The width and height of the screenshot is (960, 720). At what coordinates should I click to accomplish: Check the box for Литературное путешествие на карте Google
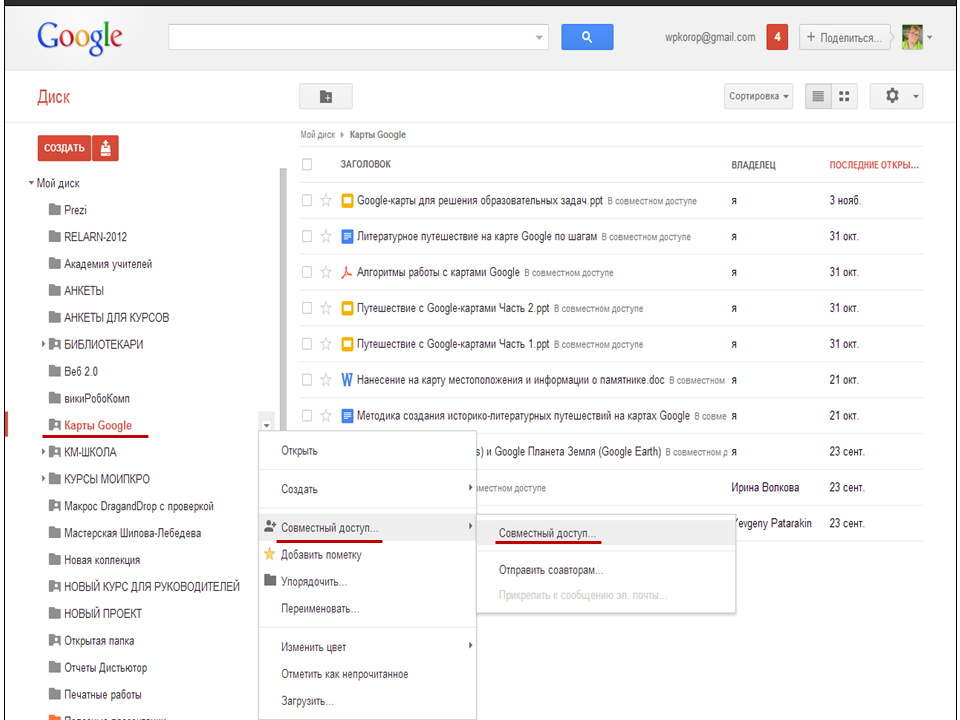tap(307, 236)
